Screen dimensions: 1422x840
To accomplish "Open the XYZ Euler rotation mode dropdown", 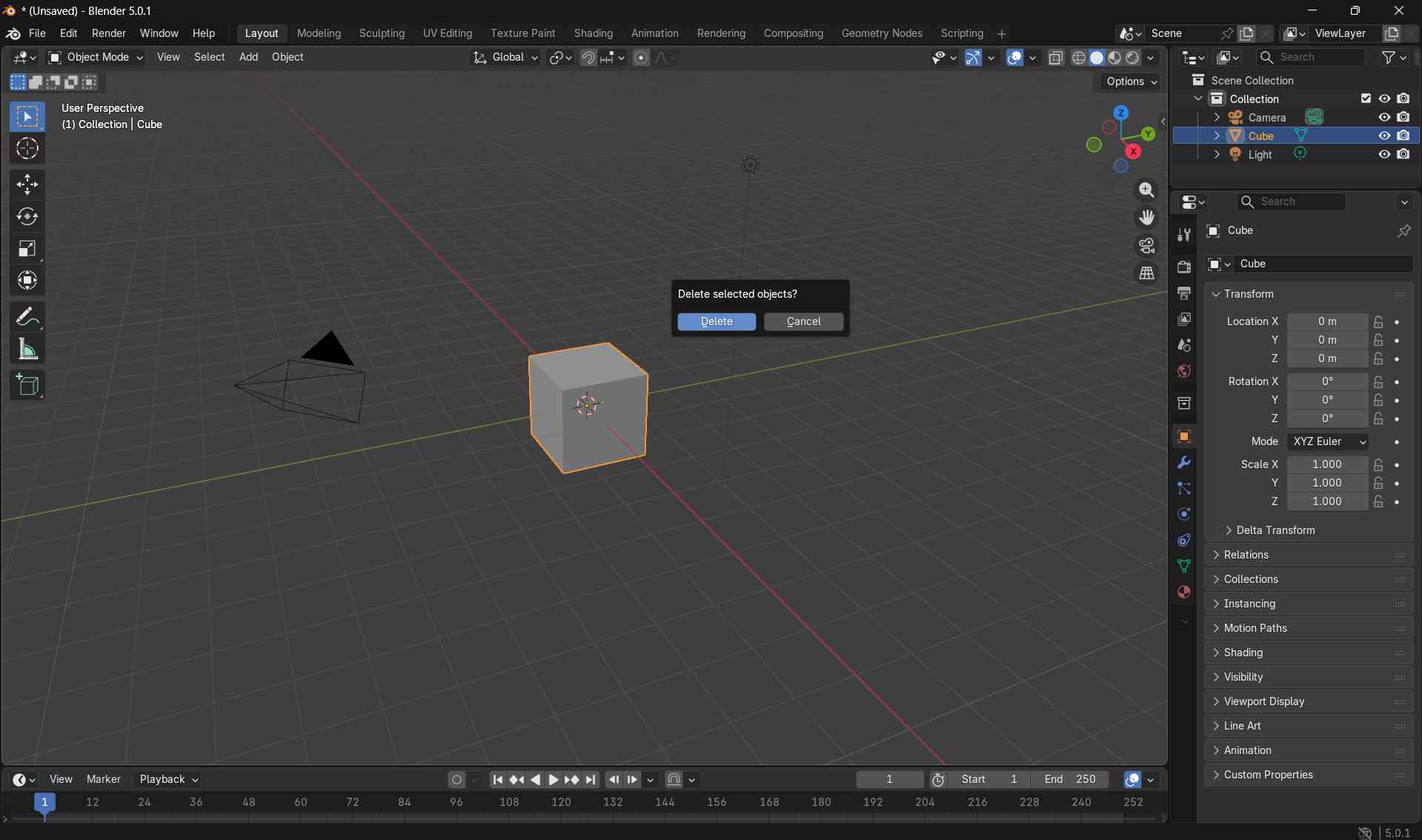I will (1329, 441).
